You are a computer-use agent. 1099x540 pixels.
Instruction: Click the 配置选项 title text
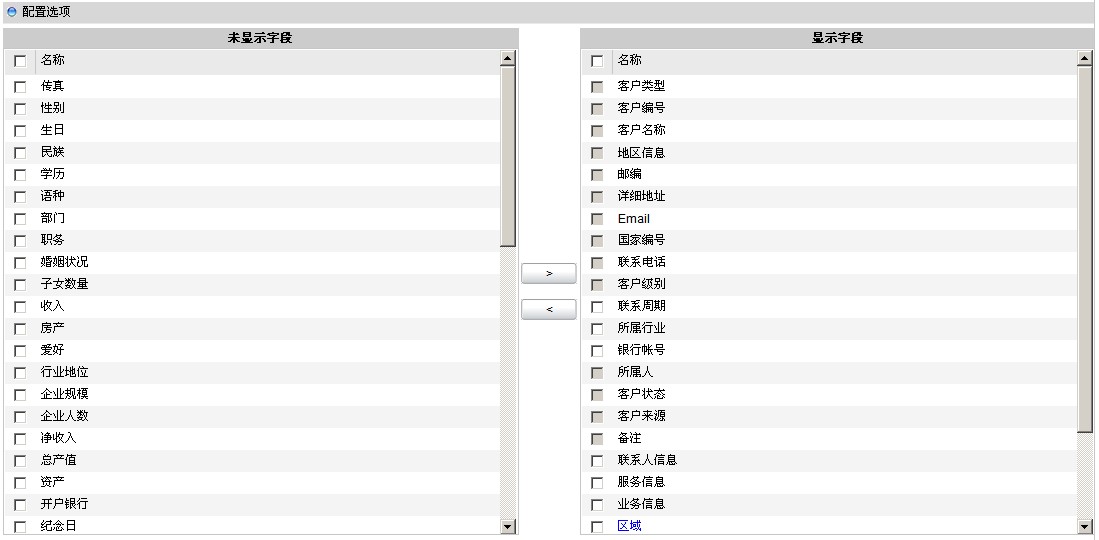[x=46, y=12]
